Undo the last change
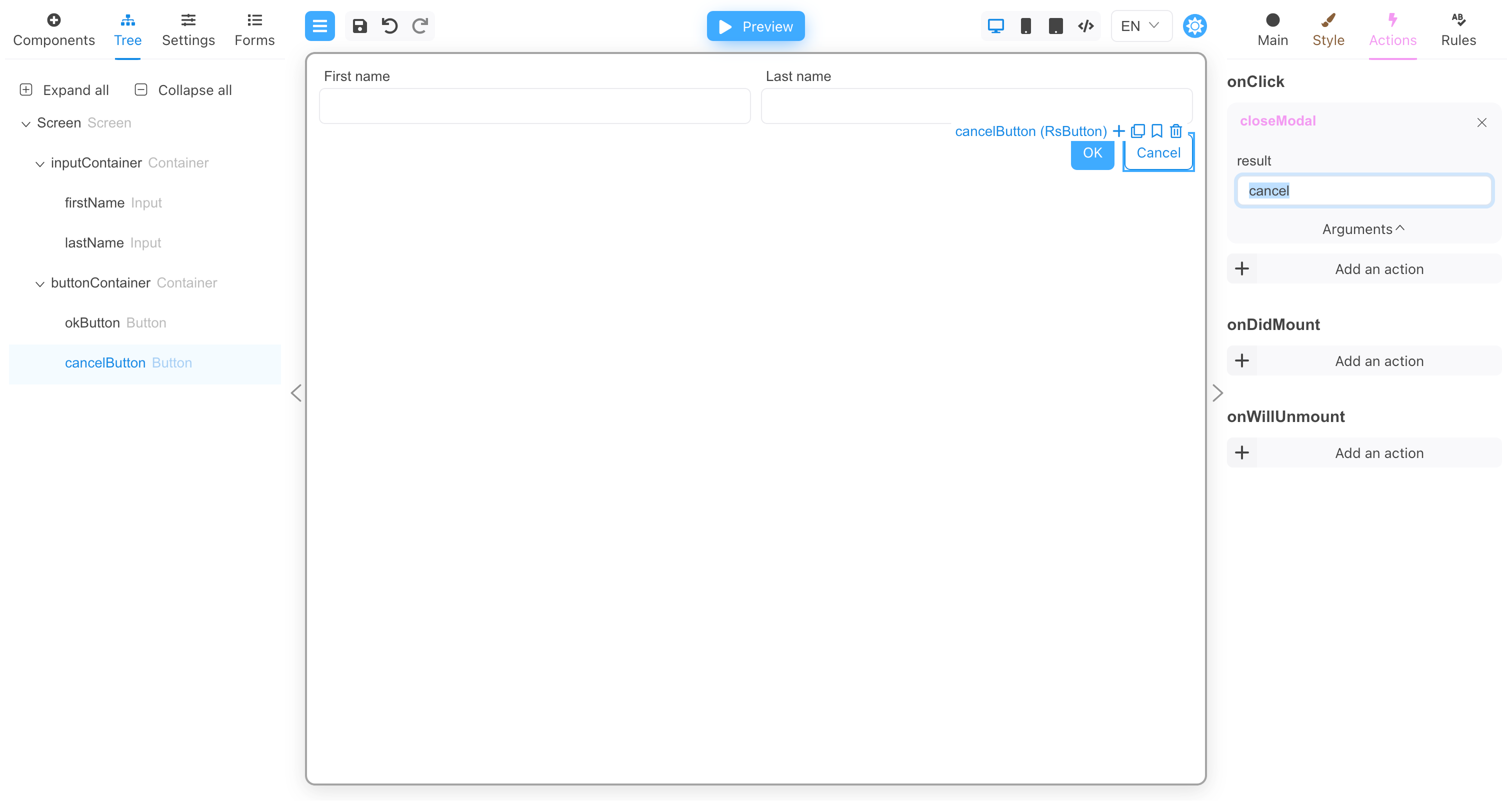The width and height of the screenshot is (1512, 801). 389,26
